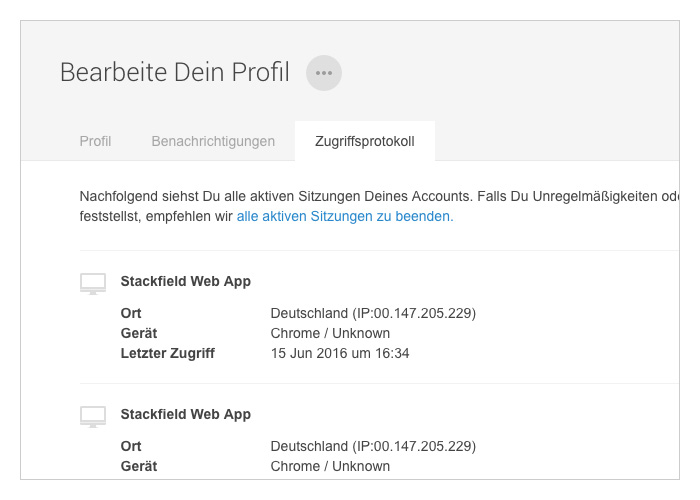Click the monitor icon of second session

coord(93,416)
